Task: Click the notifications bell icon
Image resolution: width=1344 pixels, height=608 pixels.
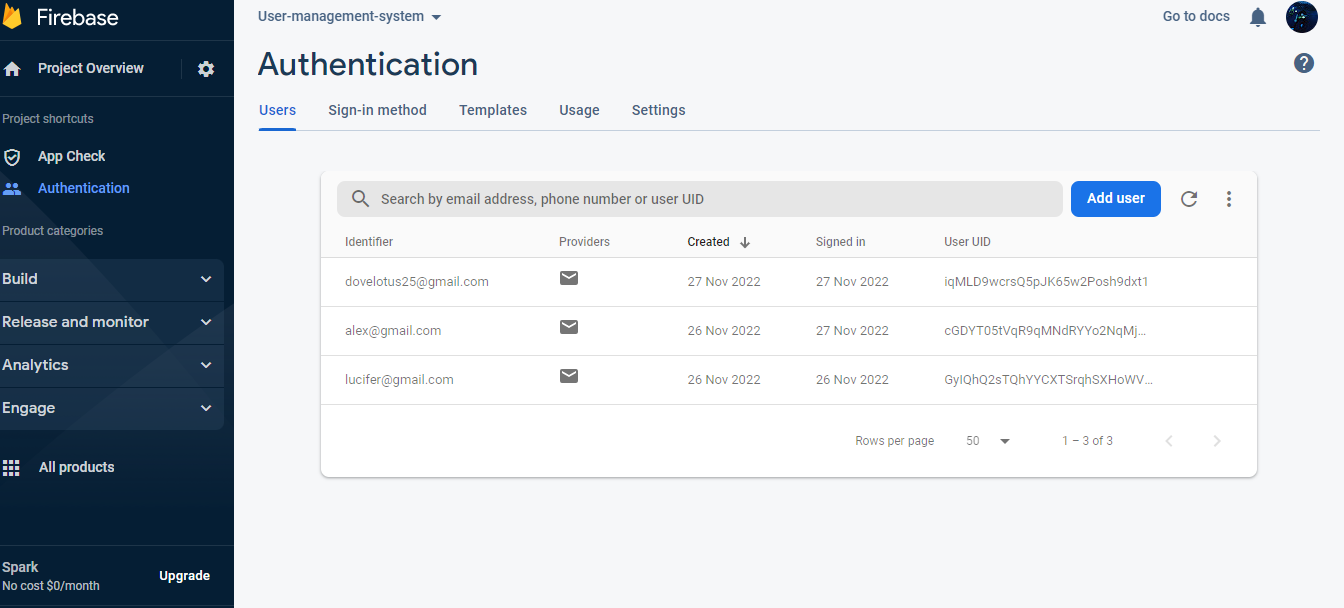Action: pos(1257,16)
